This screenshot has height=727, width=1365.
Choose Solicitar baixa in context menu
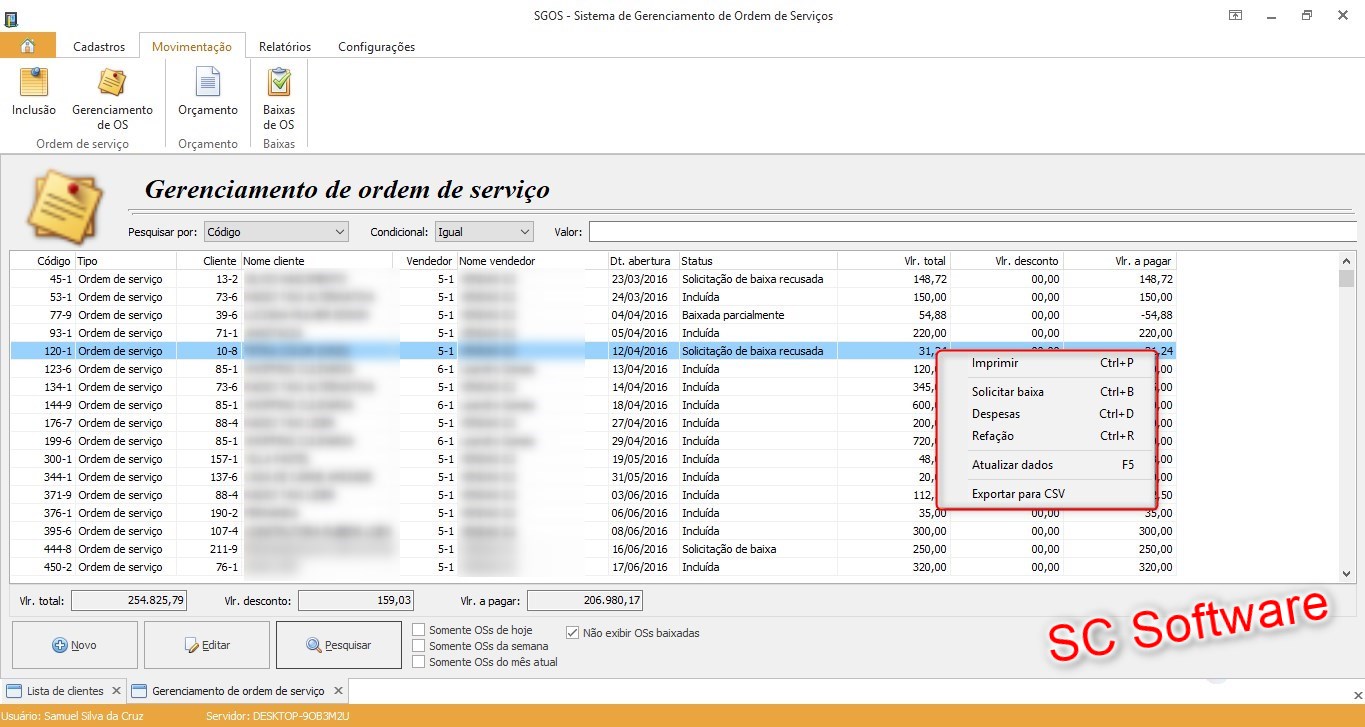tap(1047, 392)
